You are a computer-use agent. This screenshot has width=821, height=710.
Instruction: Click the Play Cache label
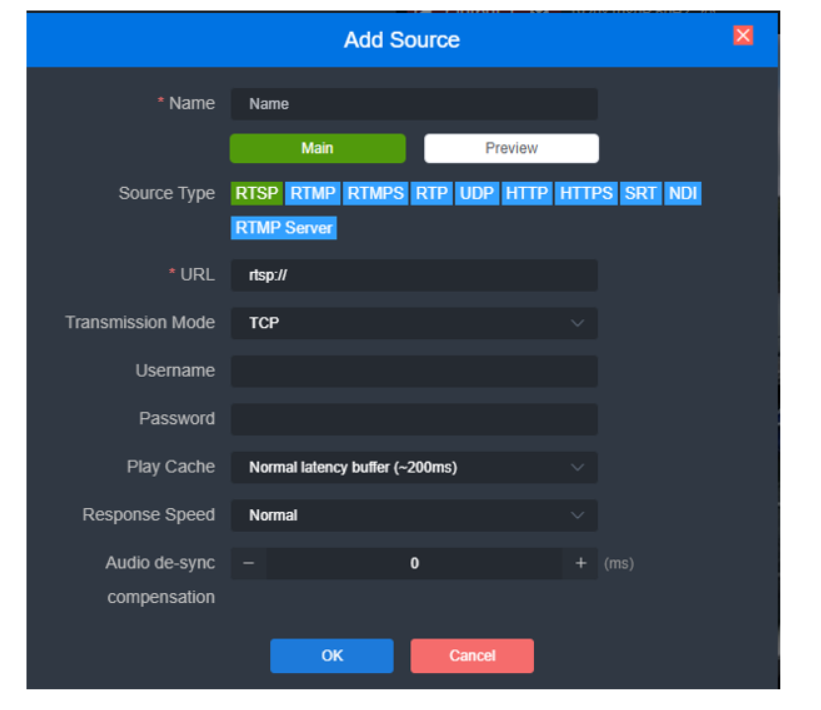tap(171, 467)
